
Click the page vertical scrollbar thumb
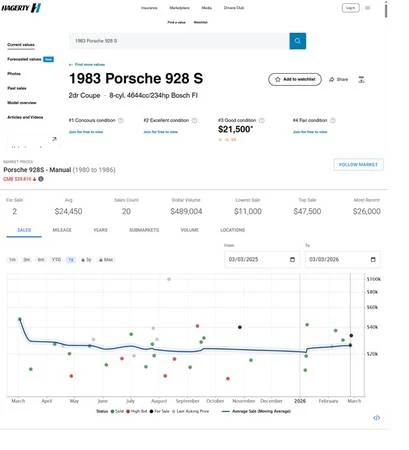point(386,10)
